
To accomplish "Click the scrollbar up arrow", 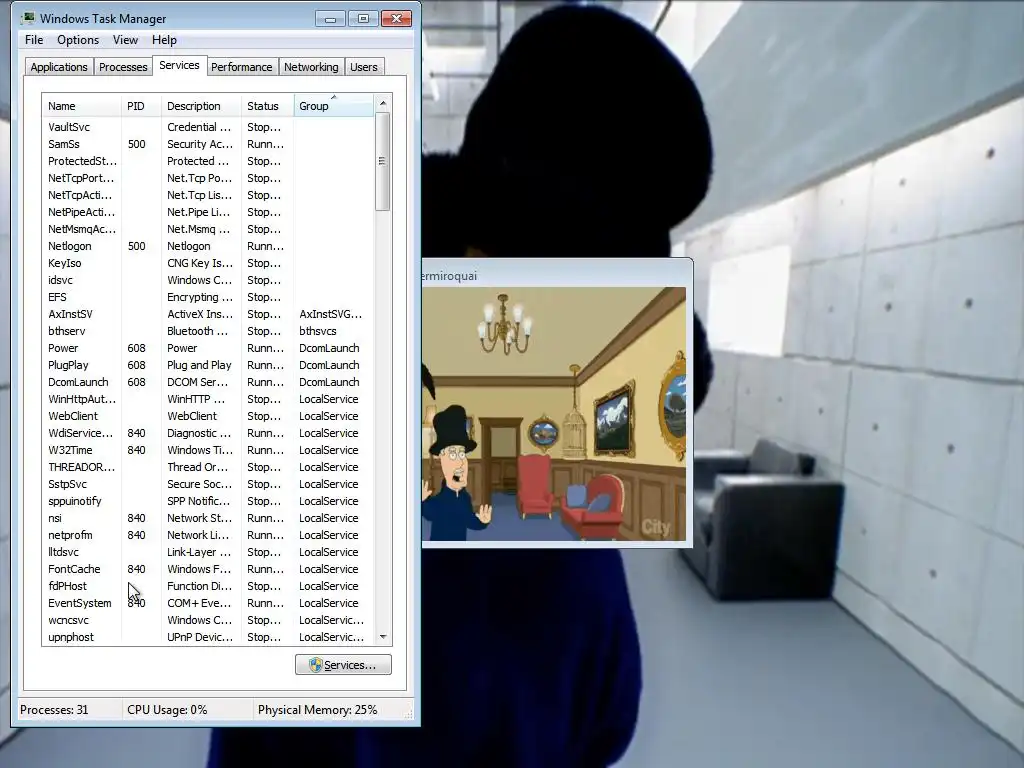I will (x=383, y=103).
